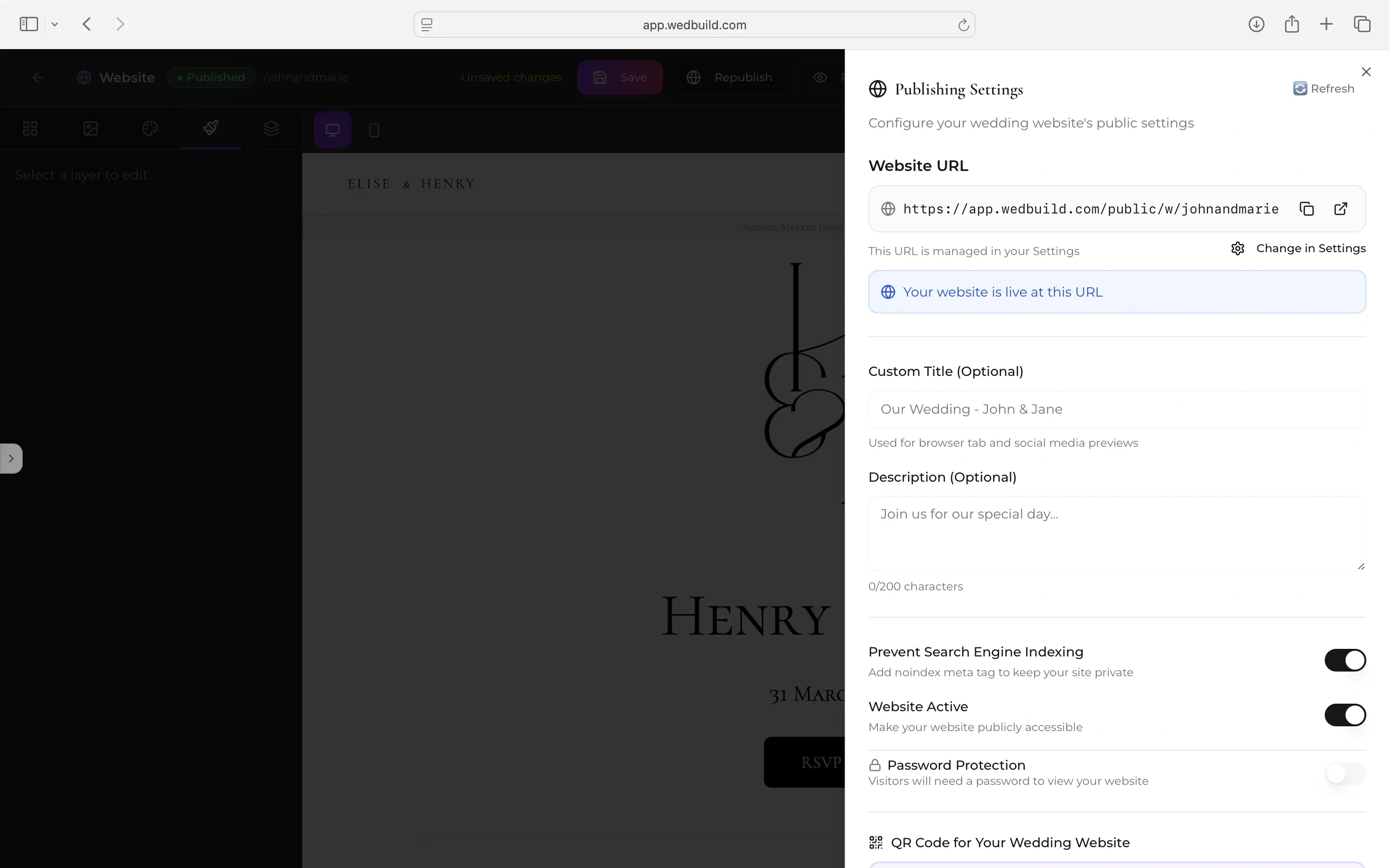Screen dimensions: 1389x868
Task: Click into the Description text area
Action: click(1116, 534)
